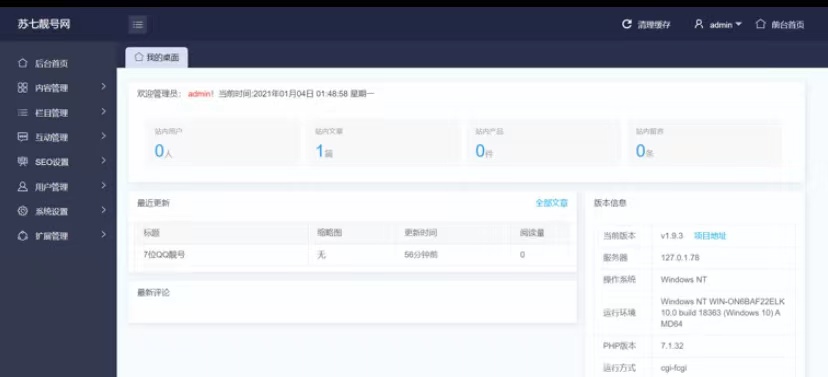Viewport: 828px width, 377px height.
Task: Click the sidebar collapse hamburger icon
Action: pos(138,24)
